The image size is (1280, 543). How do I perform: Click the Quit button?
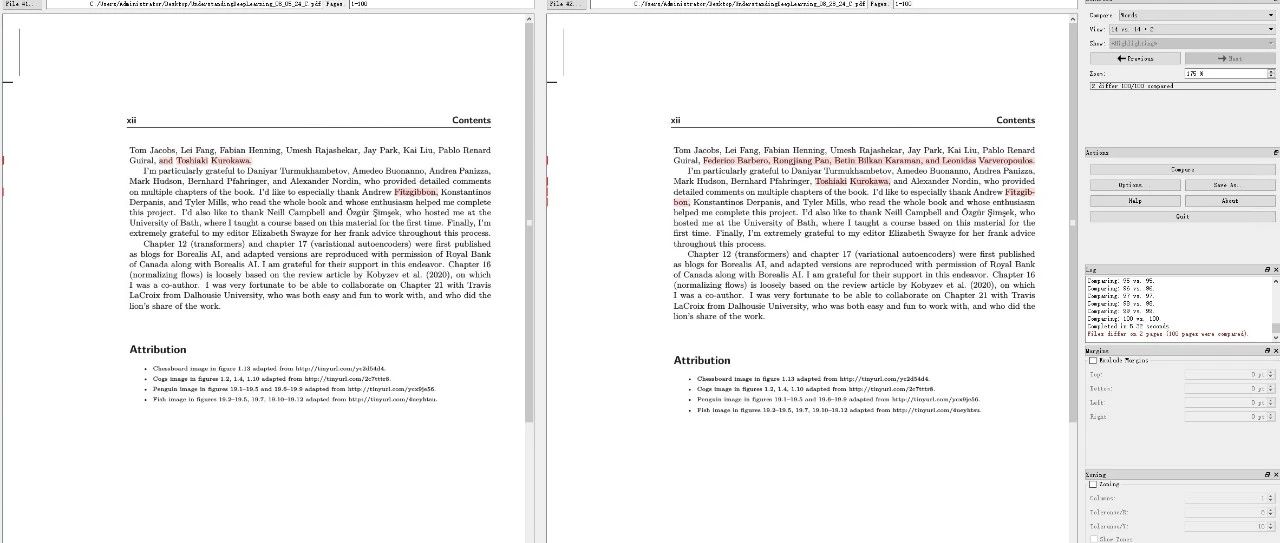pos(1182,216)
